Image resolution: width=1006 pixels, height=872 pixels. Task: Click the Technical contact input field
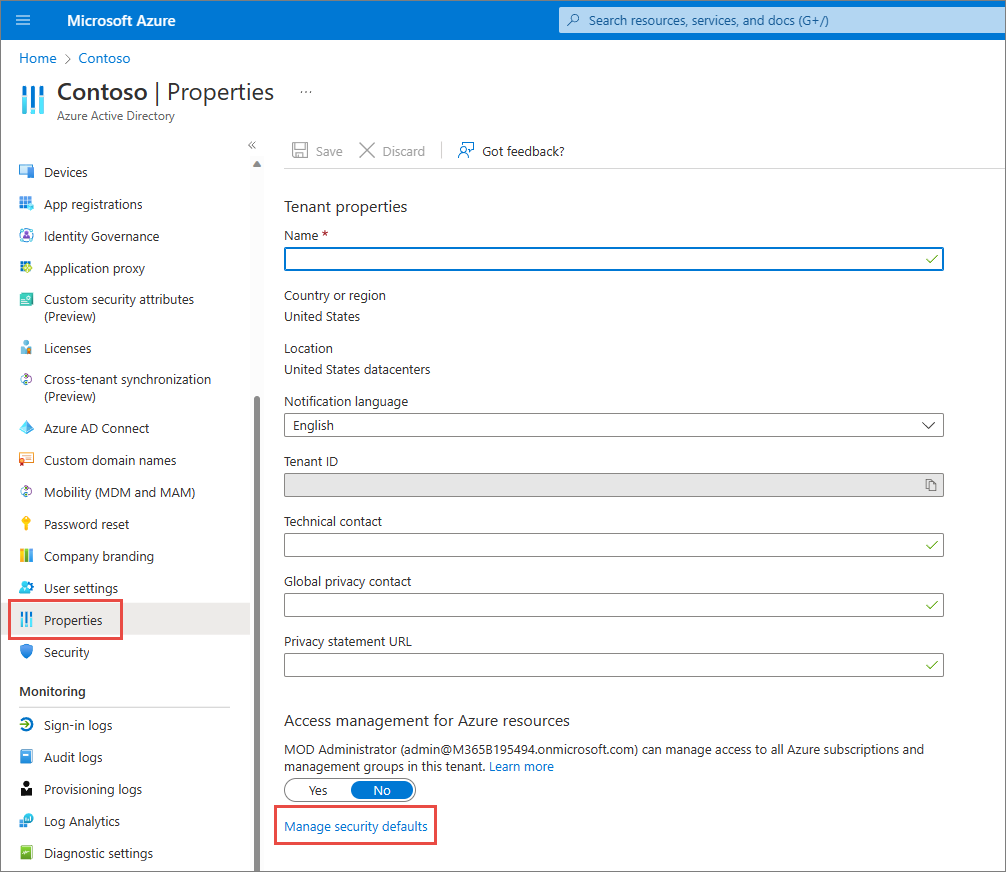pos(613,545)
